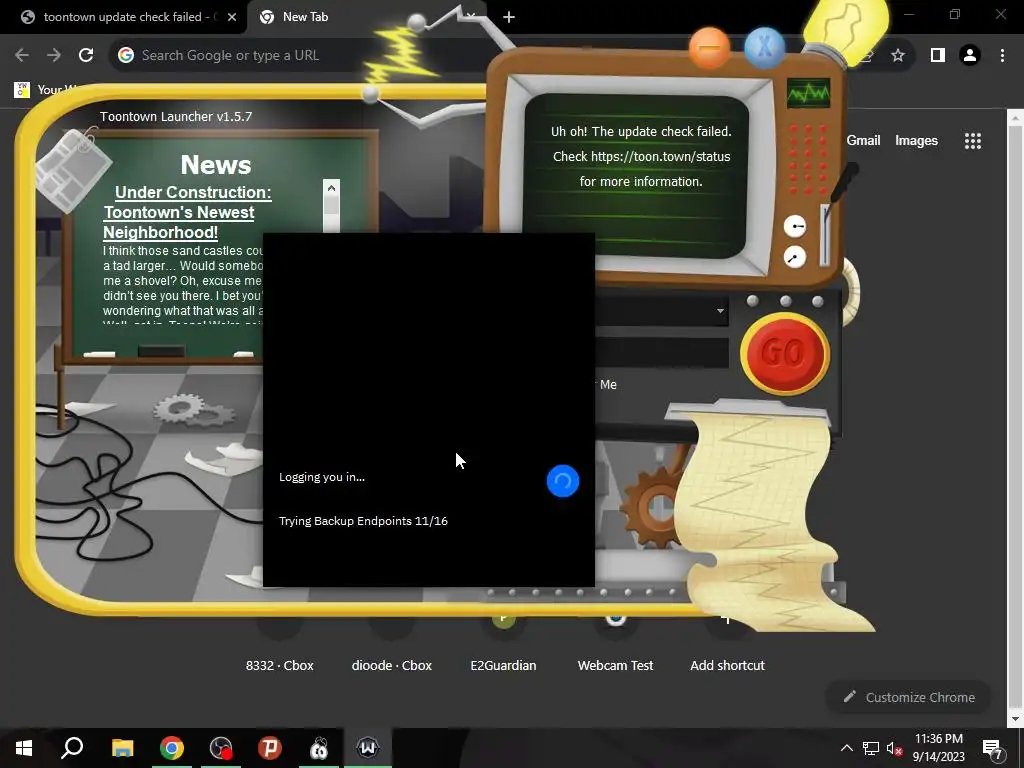The image size is (1024, 768).
Task: Open a new Chrome tab with plus button
Action: [509, 17]
